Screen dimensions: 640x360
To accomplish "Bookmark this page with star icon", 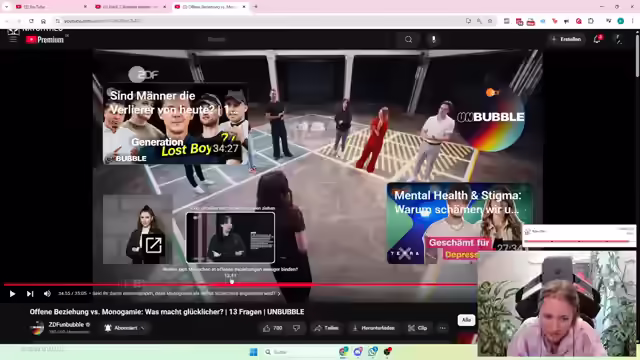I will click(x=490, y=21).
